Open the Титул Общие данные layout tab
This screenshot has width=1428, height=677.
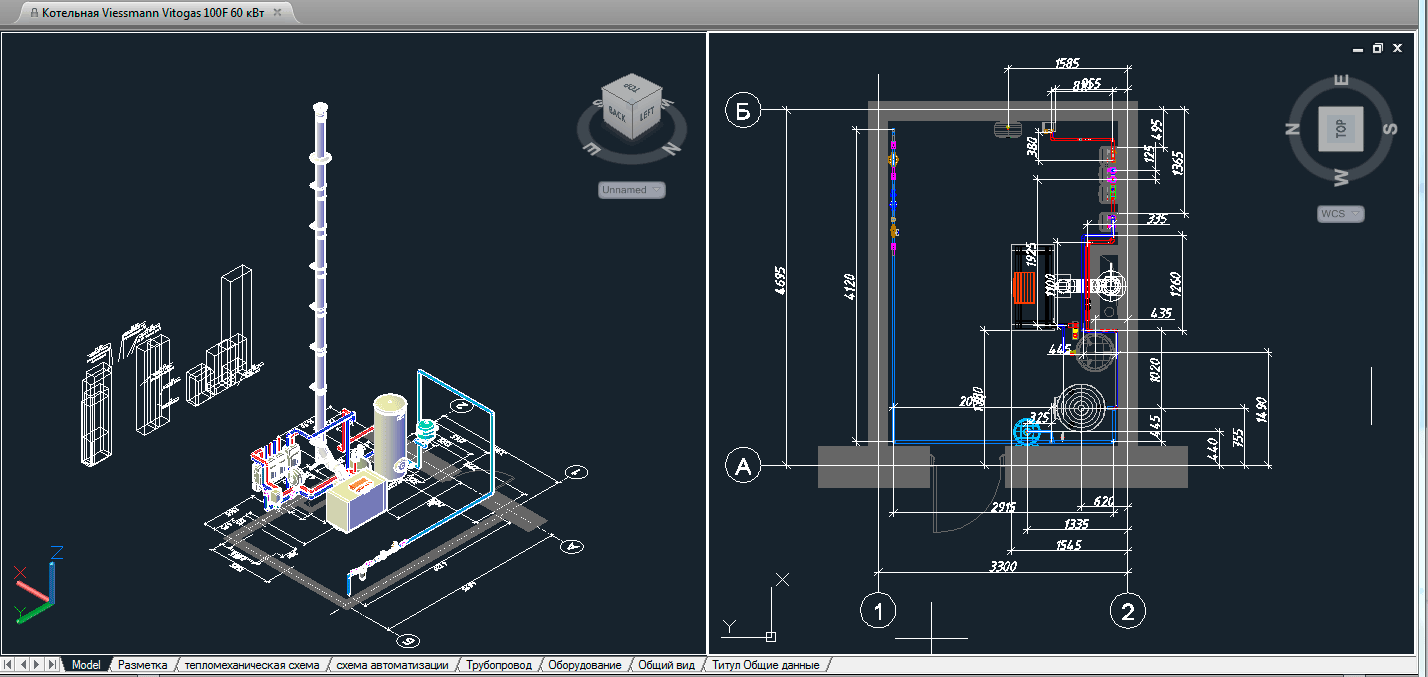pyautogui.click(x=766, y=664)
